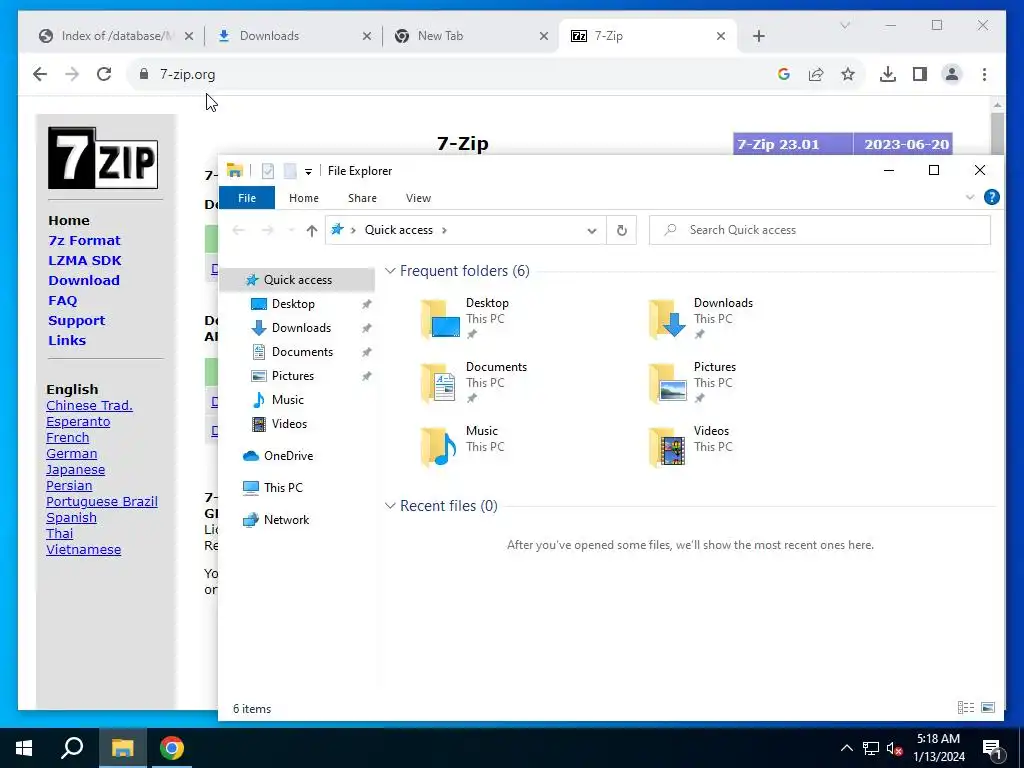Open the Customize Quick Access Toolbar dropdown
1024x768 pixels.
[308, 172]
